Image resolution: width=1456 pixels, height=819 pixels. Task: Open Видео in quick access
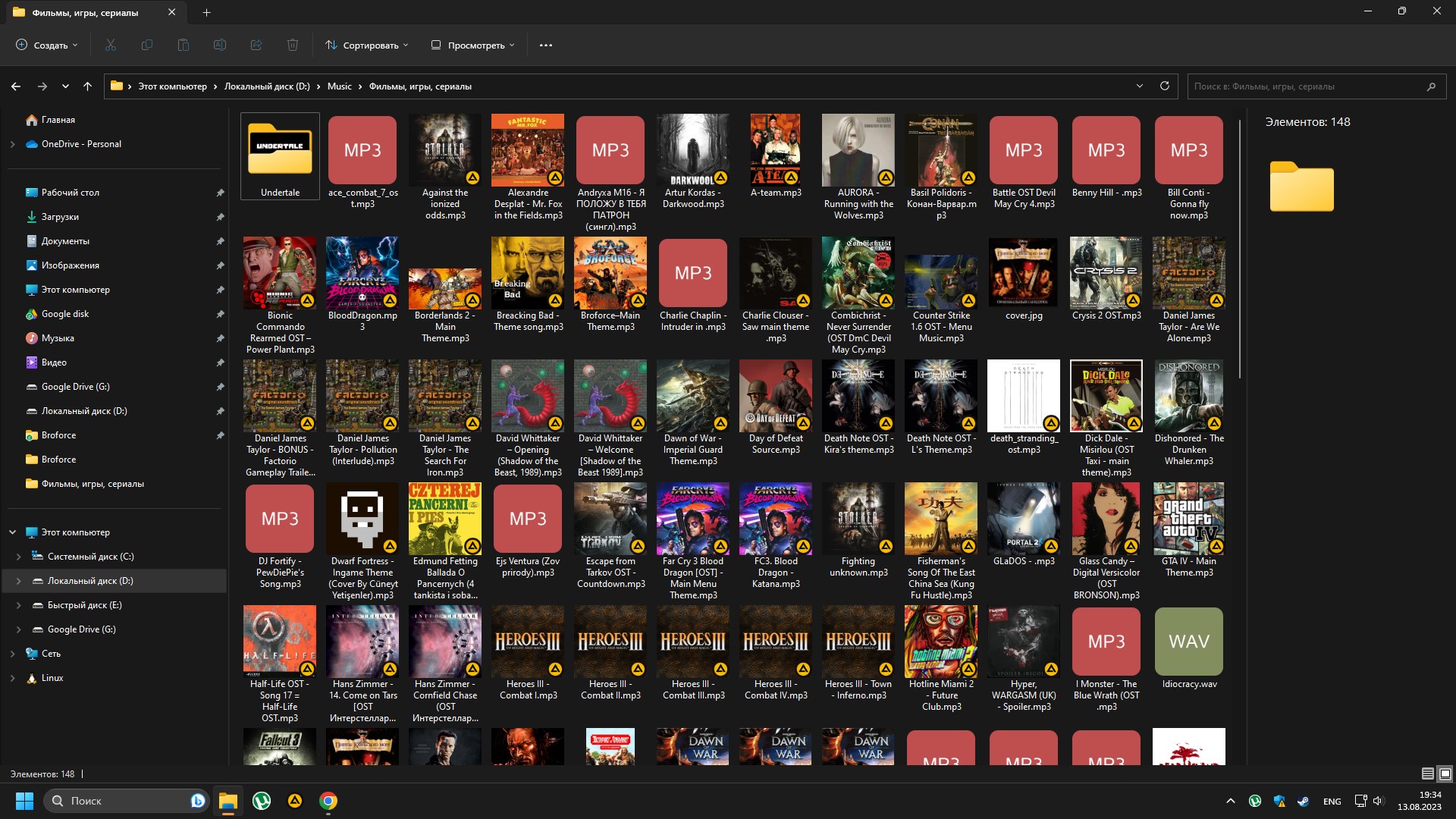[x=54, y=362]
